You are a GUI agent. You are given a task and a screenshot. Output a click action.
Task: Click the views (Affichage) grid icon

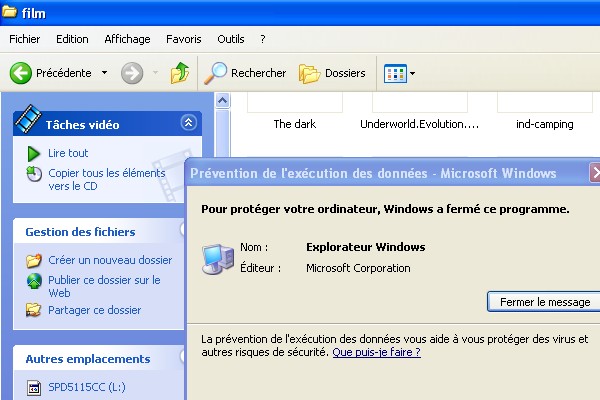pyautogui.click(x=395, y=73)
